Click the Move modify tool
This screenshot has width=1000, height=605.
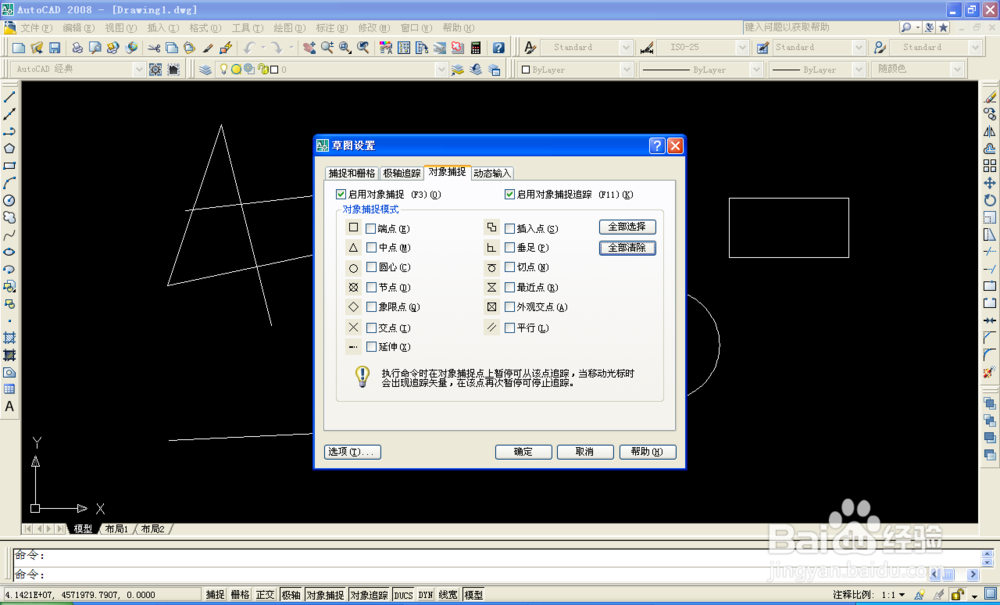pyautogui.click(x=990, y=184)
